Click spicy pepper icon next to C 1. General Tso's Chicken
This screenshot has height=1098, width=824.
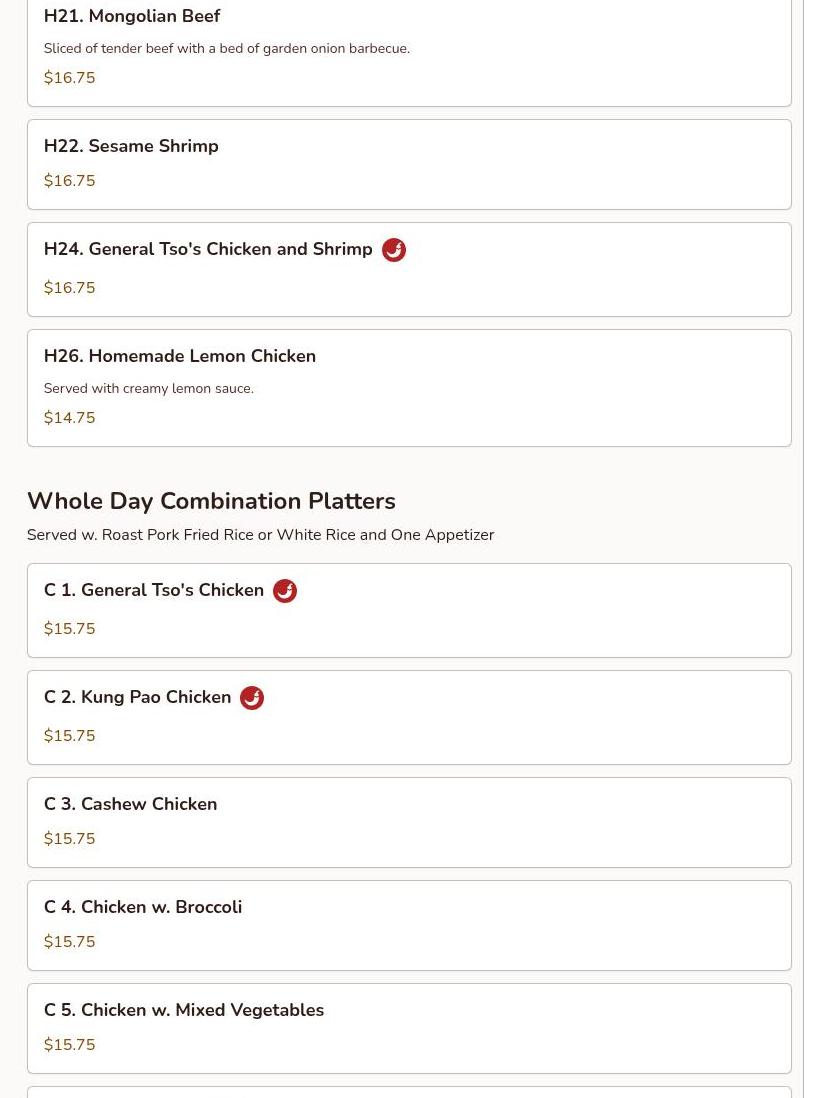tap(285, 591)
